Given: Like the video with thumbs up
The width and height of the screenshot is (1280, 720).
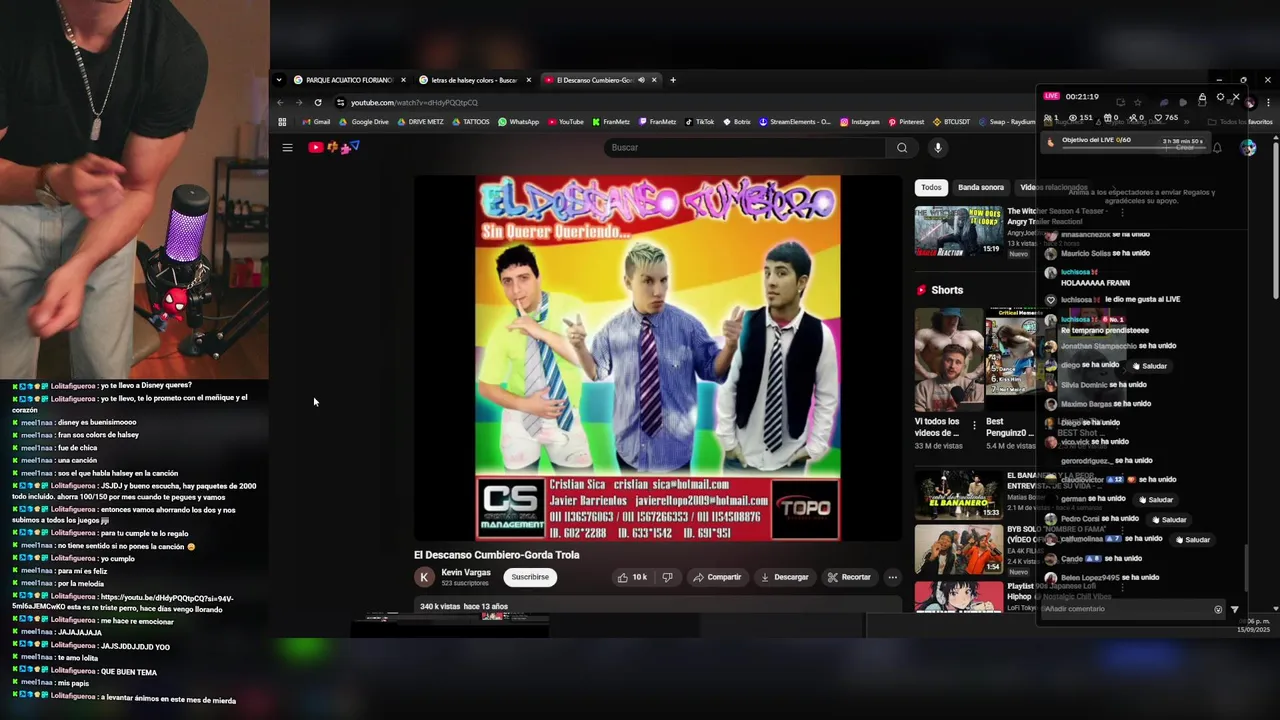Looking at the screenshot, I should [x=632, y=577].
